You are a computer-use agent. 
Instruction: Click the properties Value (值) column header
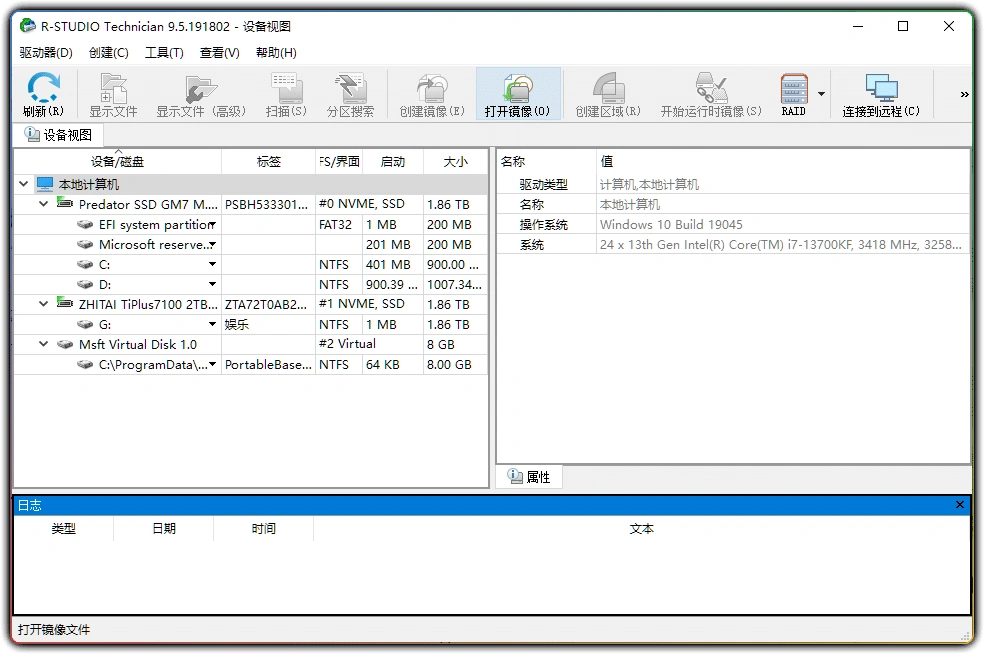(x=783, y=162)
